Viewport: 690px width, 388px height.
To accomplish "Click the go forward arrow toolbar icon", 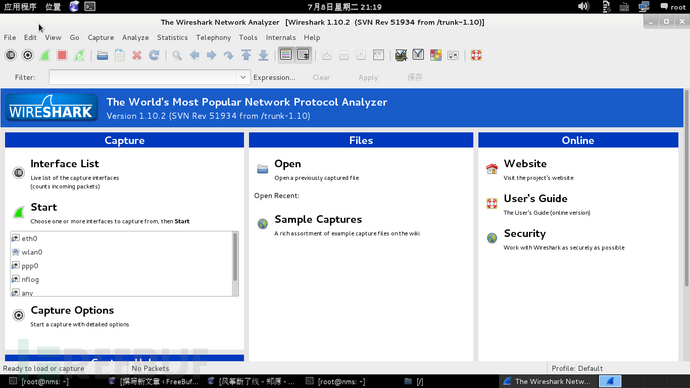I will pos(211,55).
